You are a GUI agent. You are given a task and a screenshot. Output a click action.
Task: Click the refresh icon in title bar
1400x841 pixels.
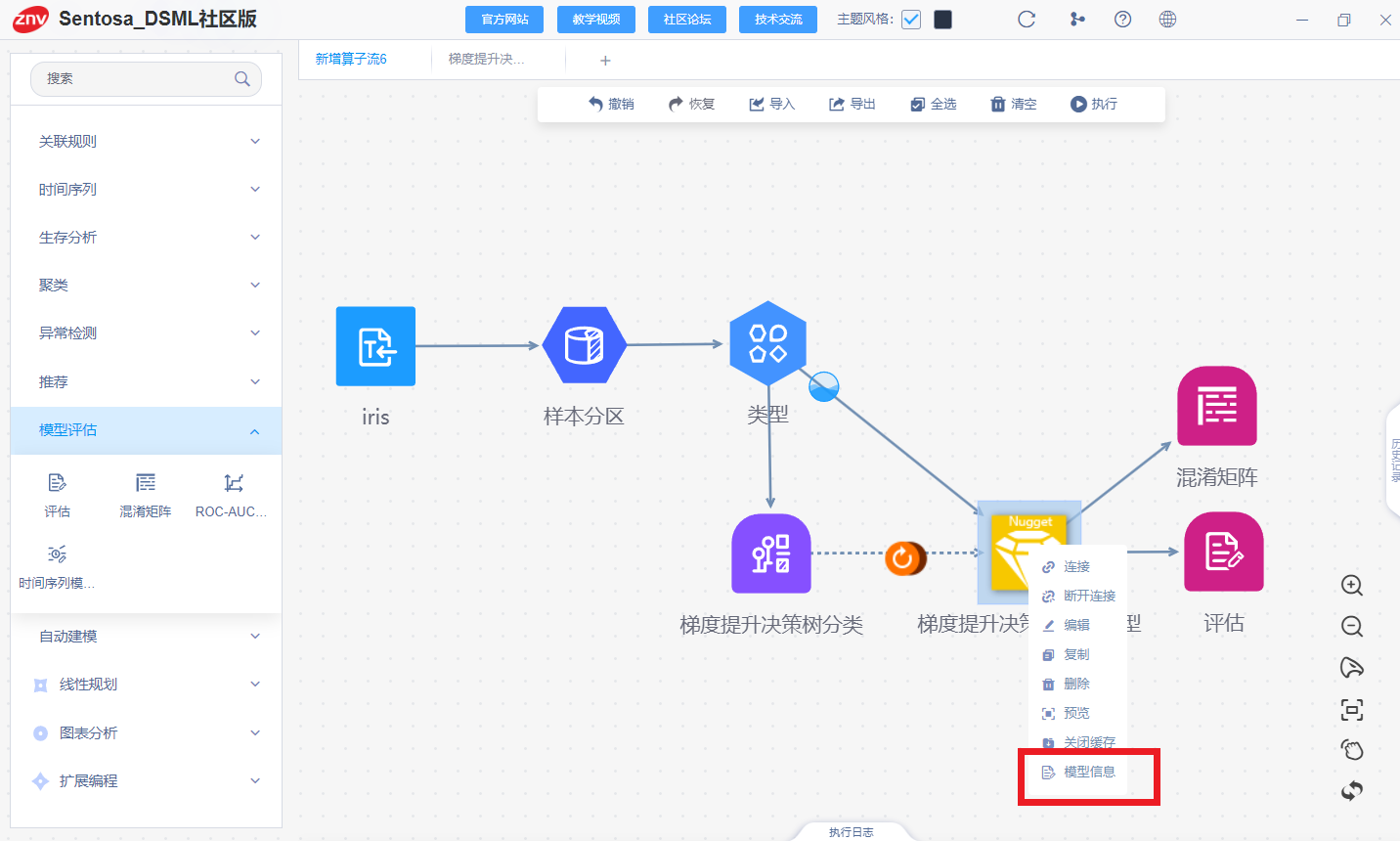pyautogui.click(x=1027, y=20)
